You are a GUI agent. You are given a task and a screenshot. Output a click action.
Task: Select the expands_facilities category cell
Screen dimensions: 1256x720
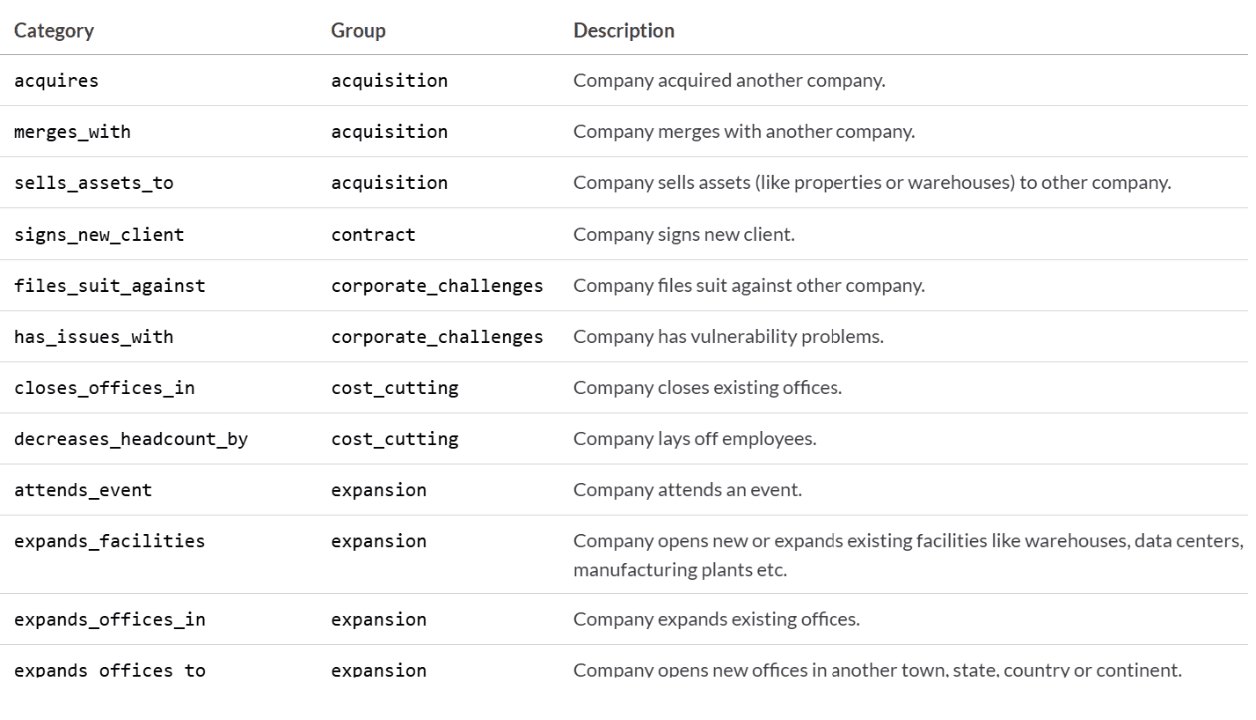109,542
